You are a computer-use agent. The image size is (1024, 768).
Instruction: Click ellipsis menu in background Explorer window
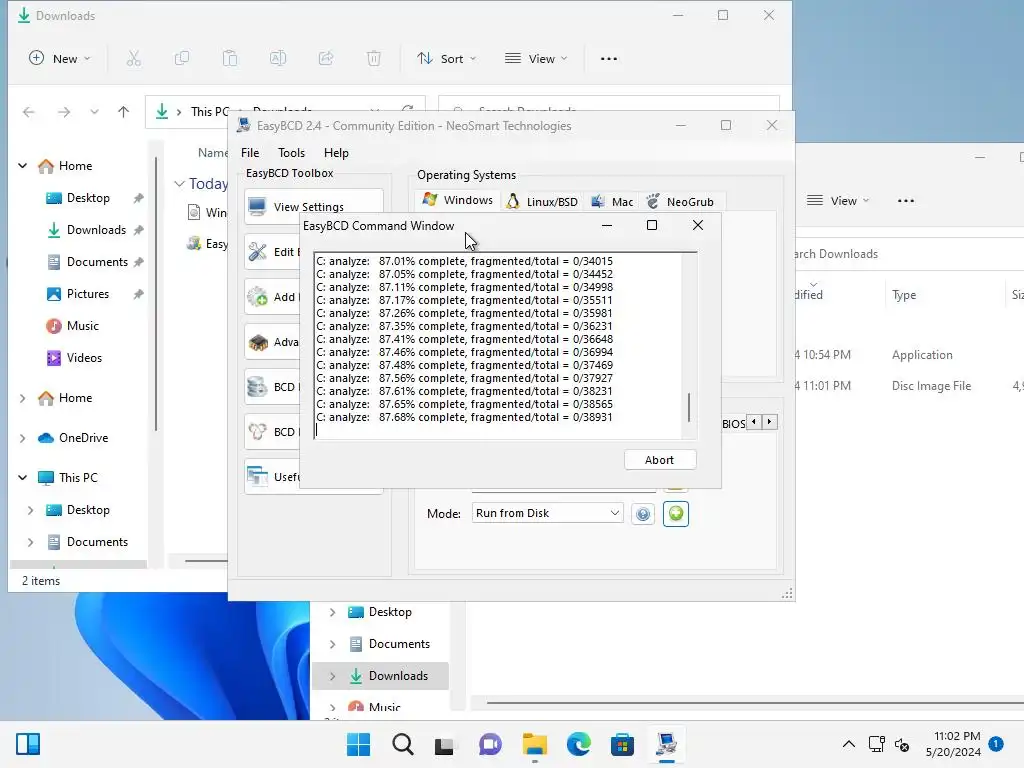point(906,200)
